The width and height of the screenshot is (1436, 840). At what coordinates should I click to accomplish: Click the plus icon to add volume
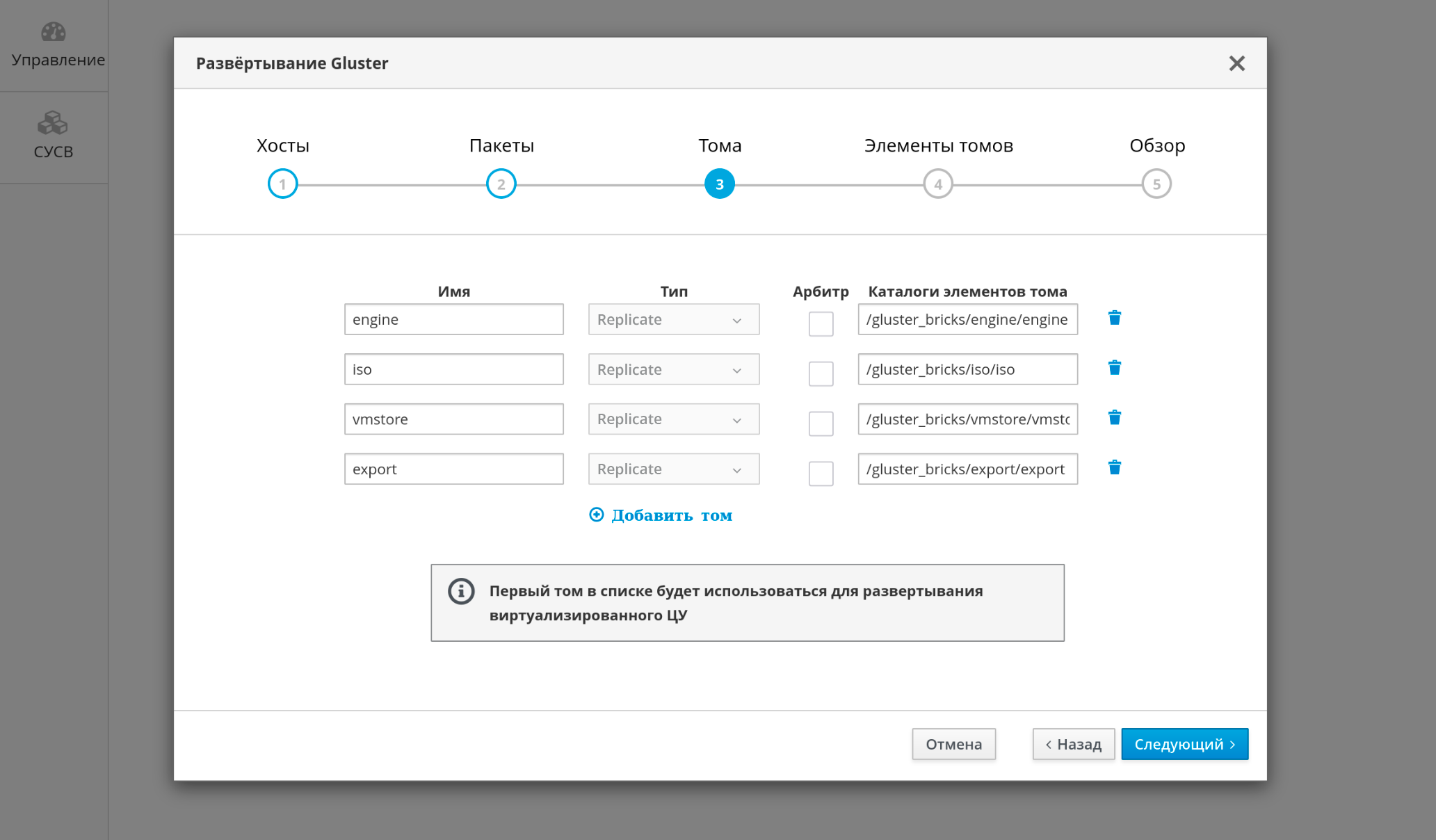[x=596, y=515]
